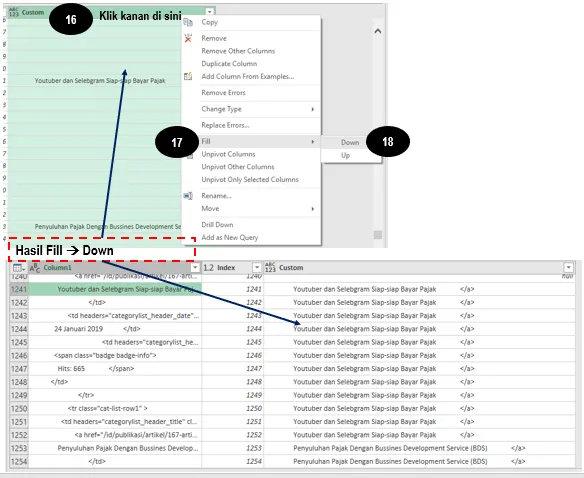This screenshot has width=584, height=478.
Task: Select the upper Custom column header
Action: 111,12
